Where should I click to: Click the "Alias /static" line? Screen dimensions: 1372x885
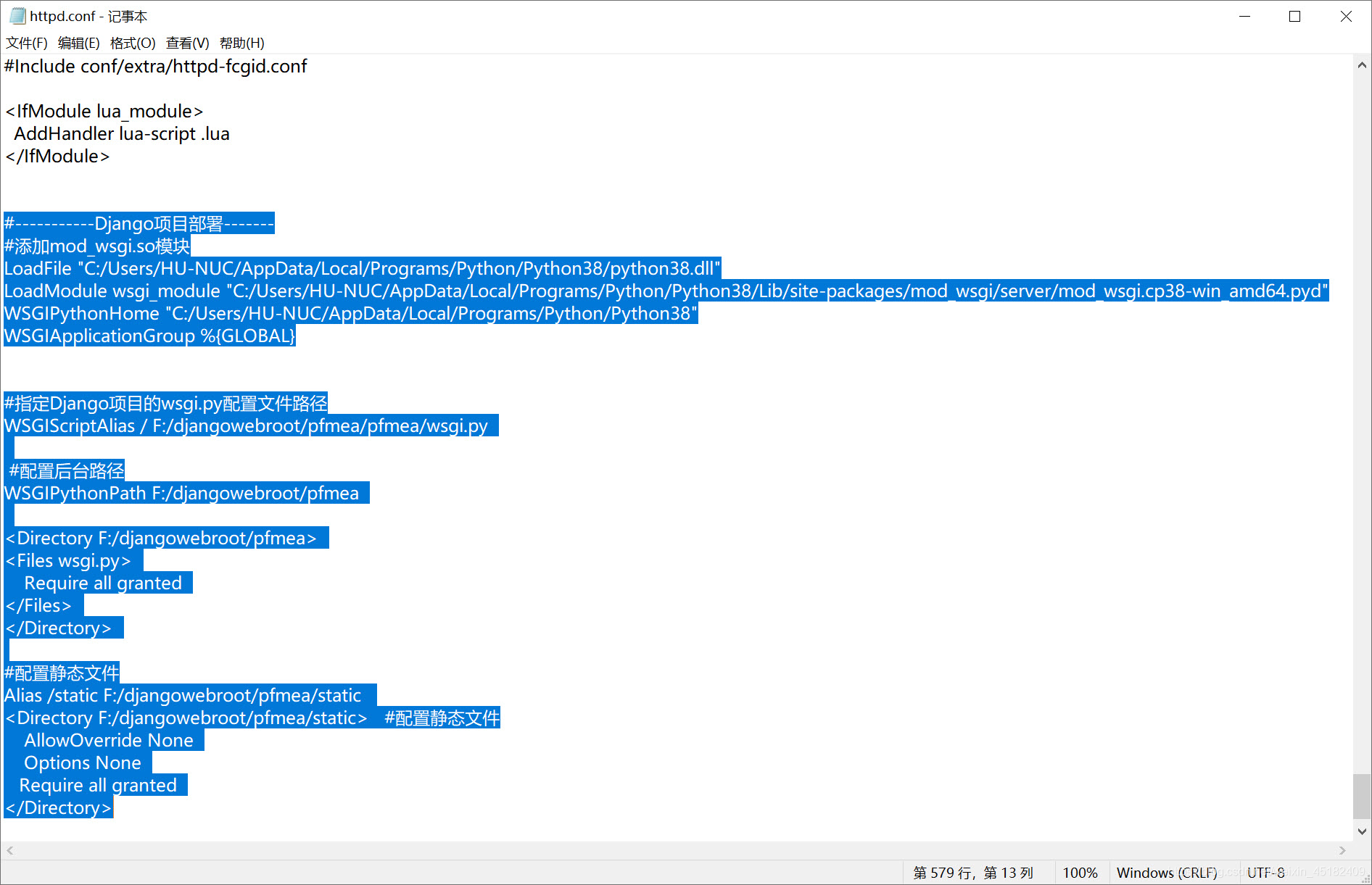coord(183,695)
